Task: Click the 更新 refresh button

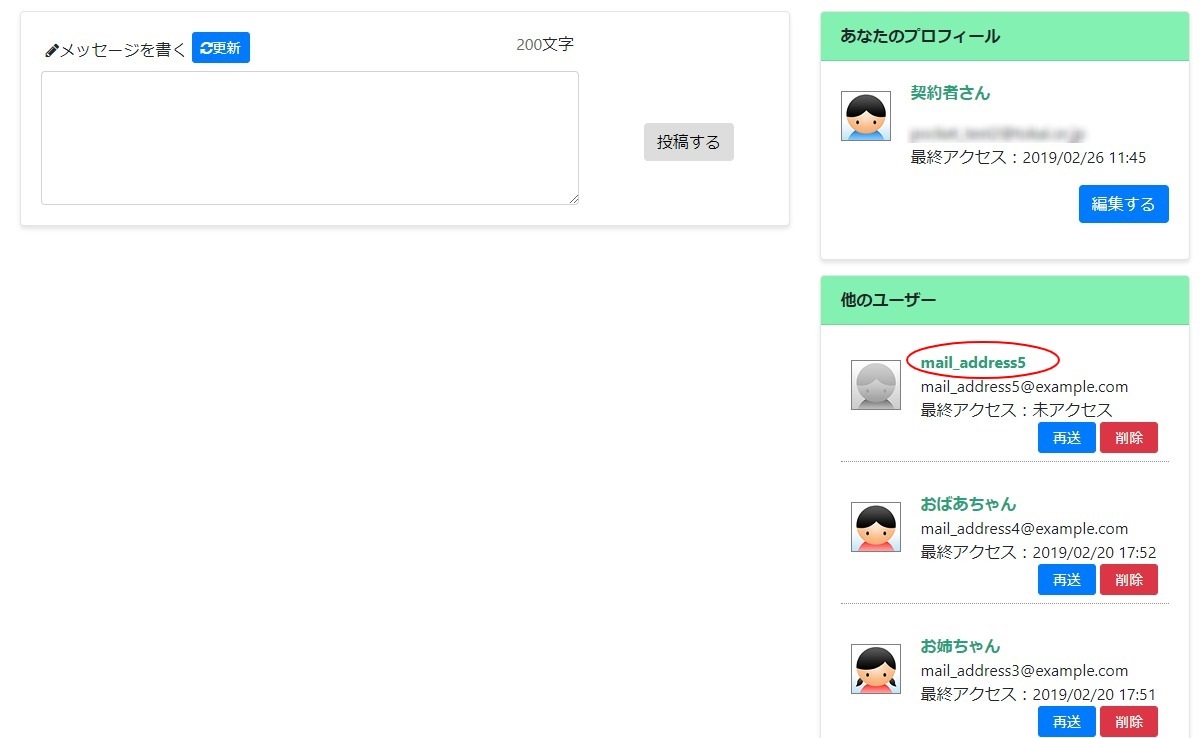Action: click(221, 46)
